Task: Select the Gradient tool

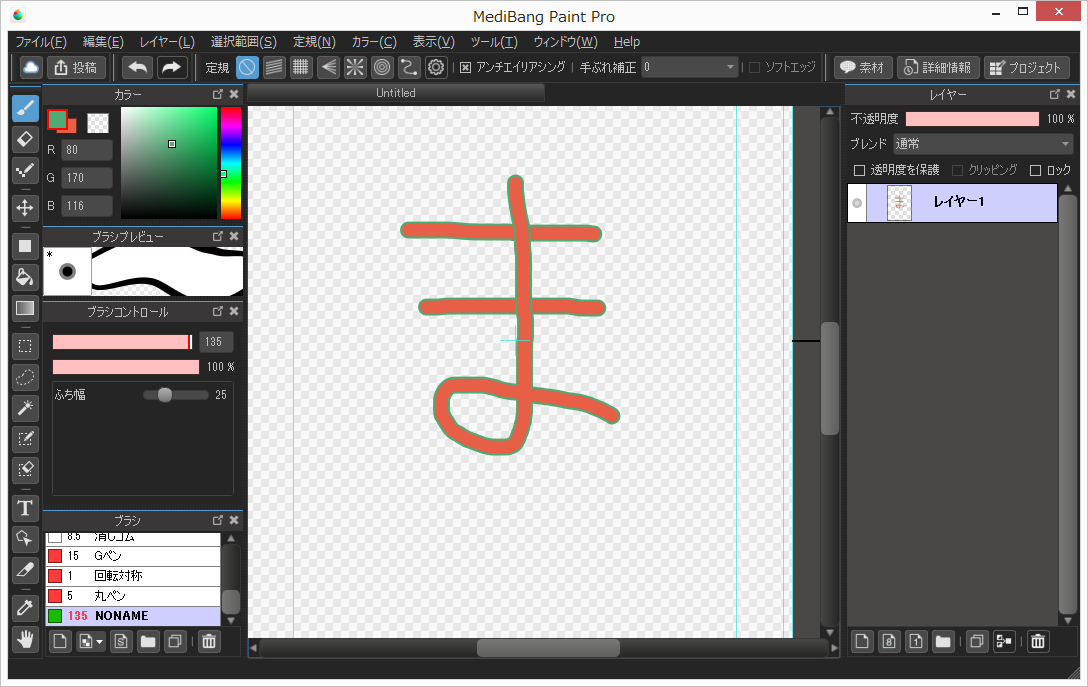Action: point(25,308)
